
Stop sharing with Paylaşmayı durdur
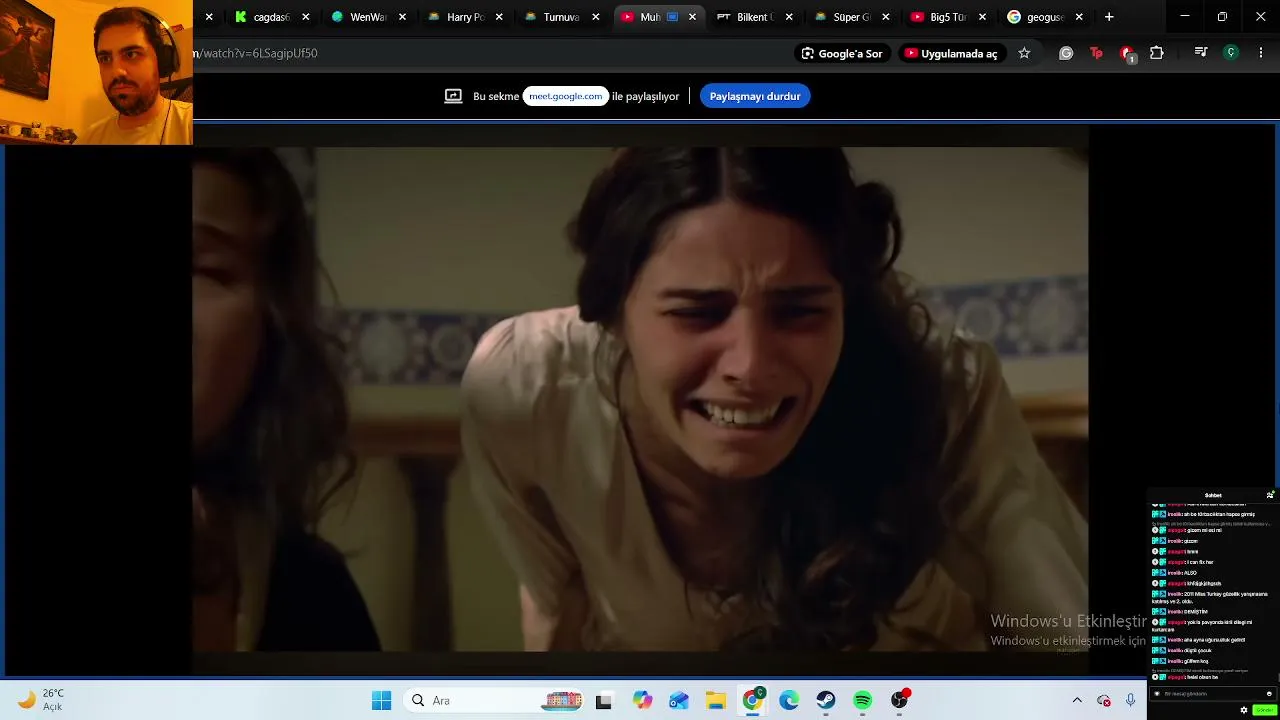coord(755,96)
